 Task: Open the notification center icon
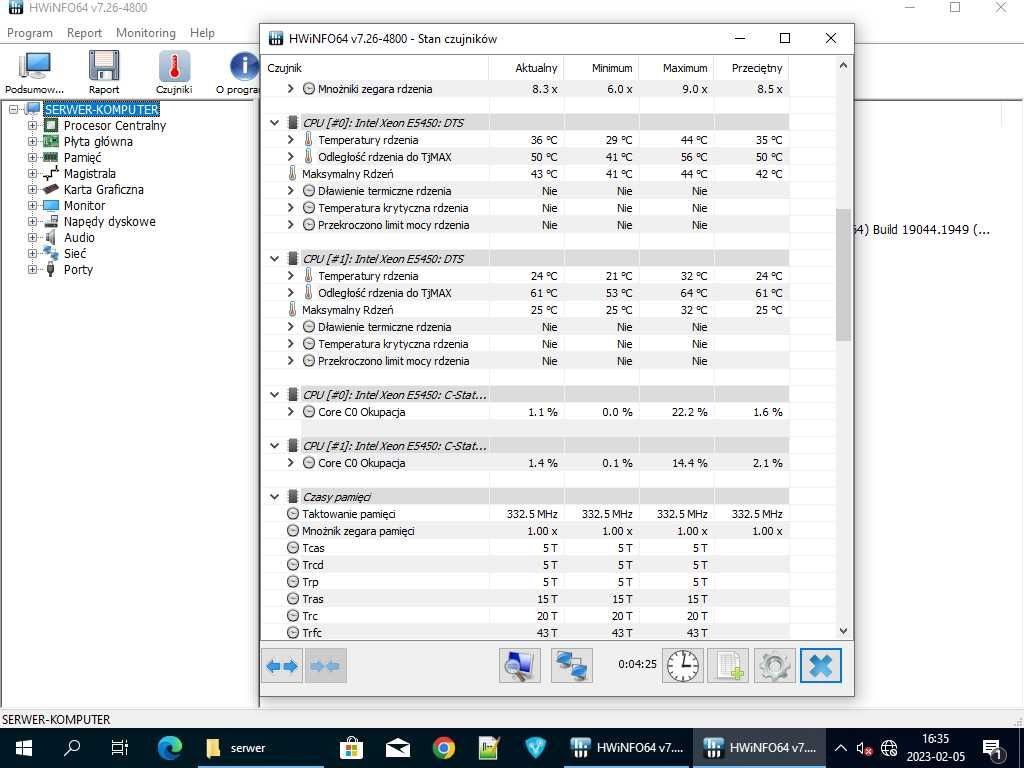click(992, 749)
